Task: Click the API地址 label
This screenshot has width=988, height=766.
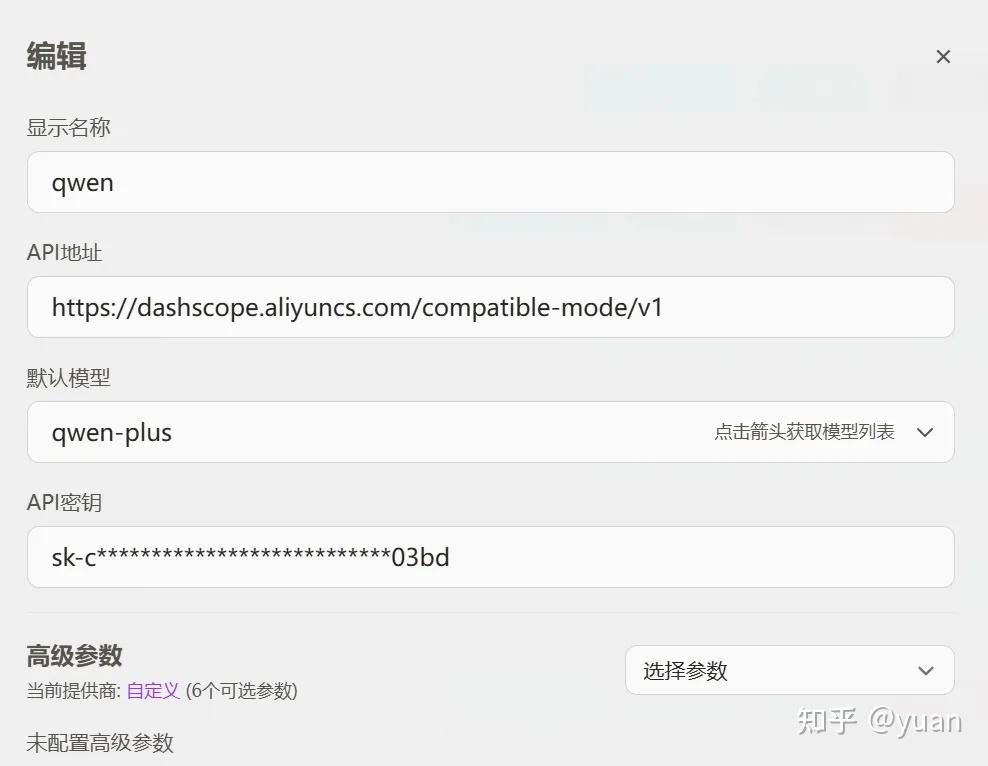Action: tap(64, 253)
